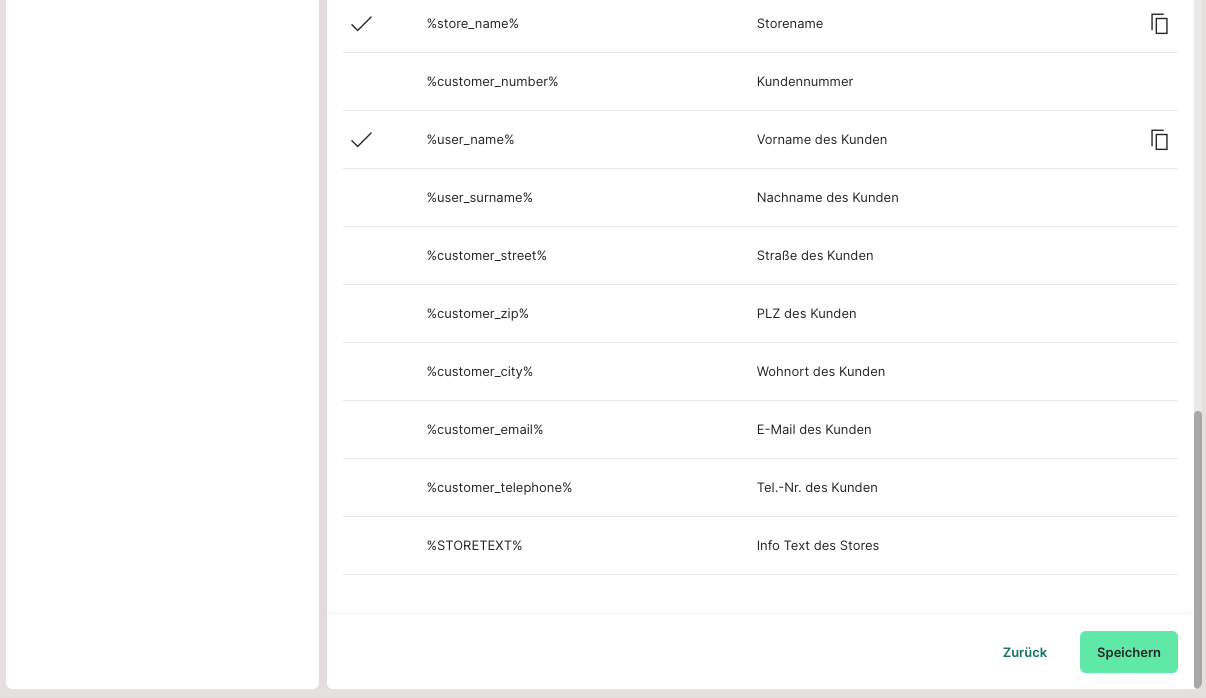Click the %customer_city% row
The height and width of the screenshot is (698, 1206).
479,372
